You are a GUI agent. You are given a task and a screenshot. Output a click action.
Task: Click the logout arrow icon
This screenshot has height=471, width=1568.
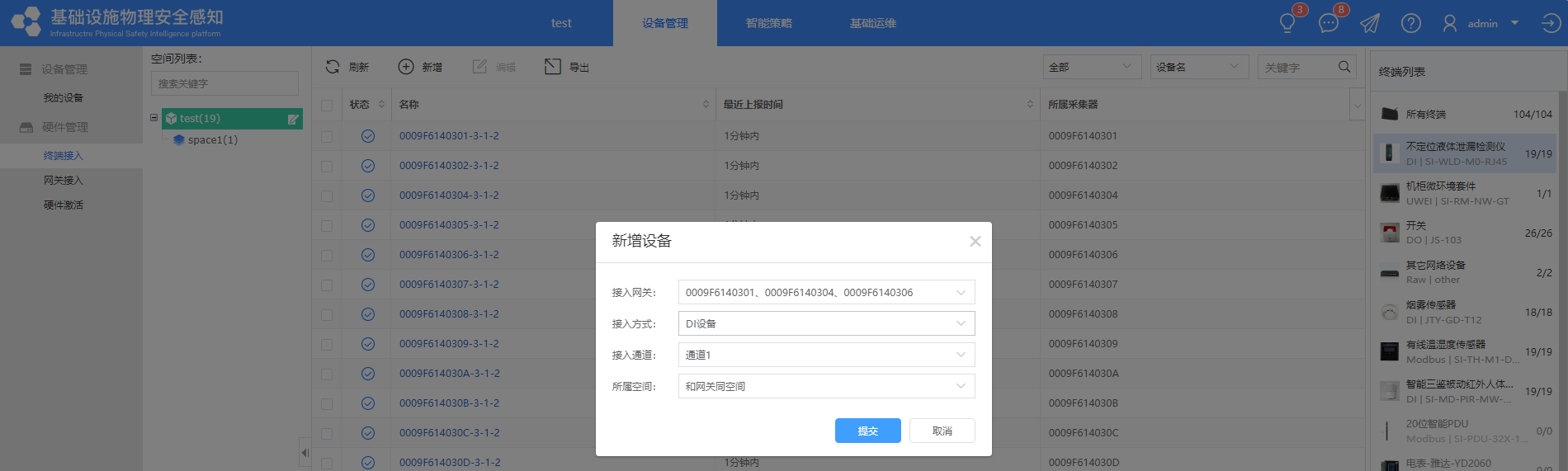pyautogui.click(x=1551, y=23)
